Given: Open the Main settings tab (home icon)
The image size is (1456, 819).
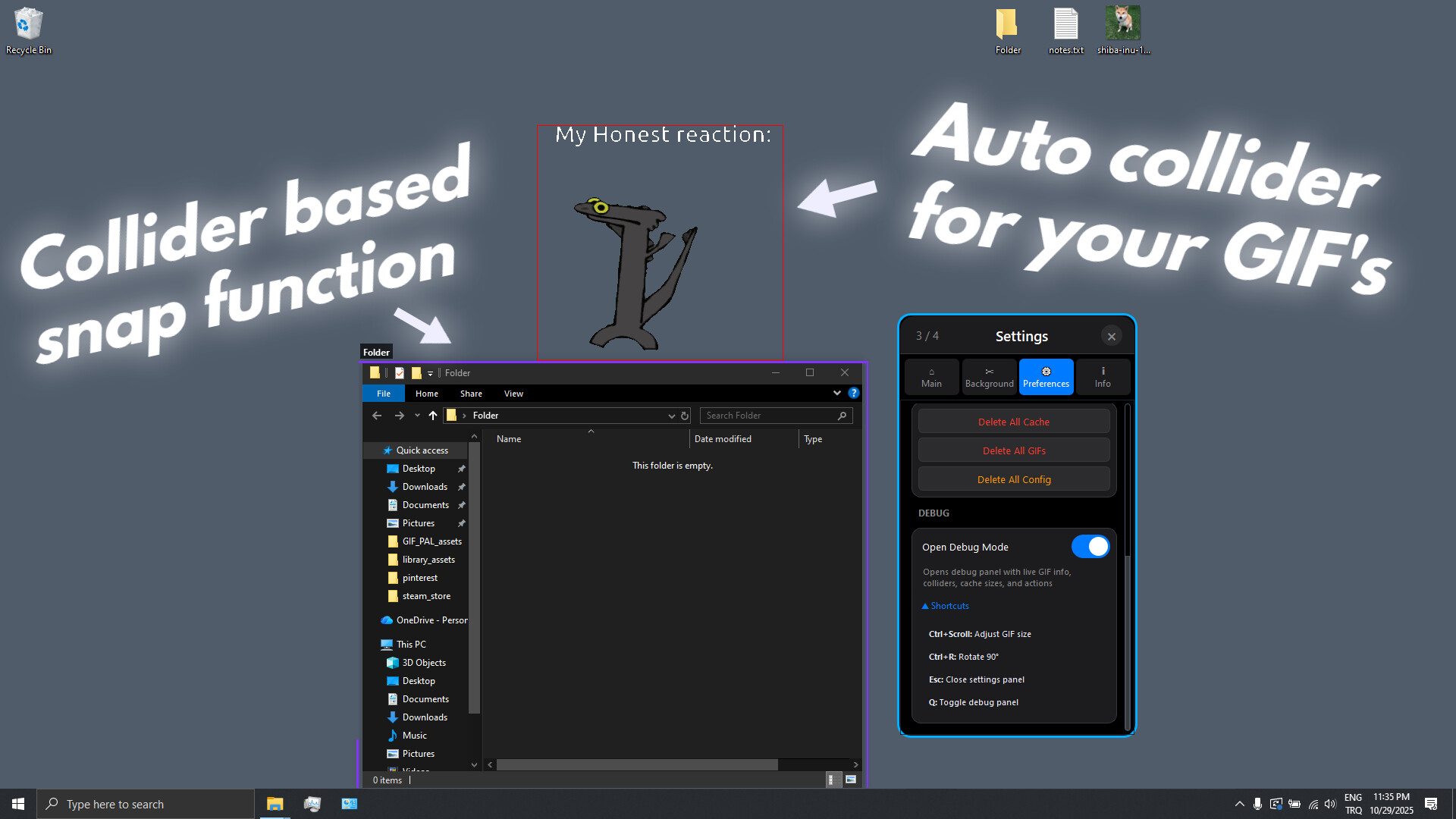Looking at the screenshot, I should 931,376.
